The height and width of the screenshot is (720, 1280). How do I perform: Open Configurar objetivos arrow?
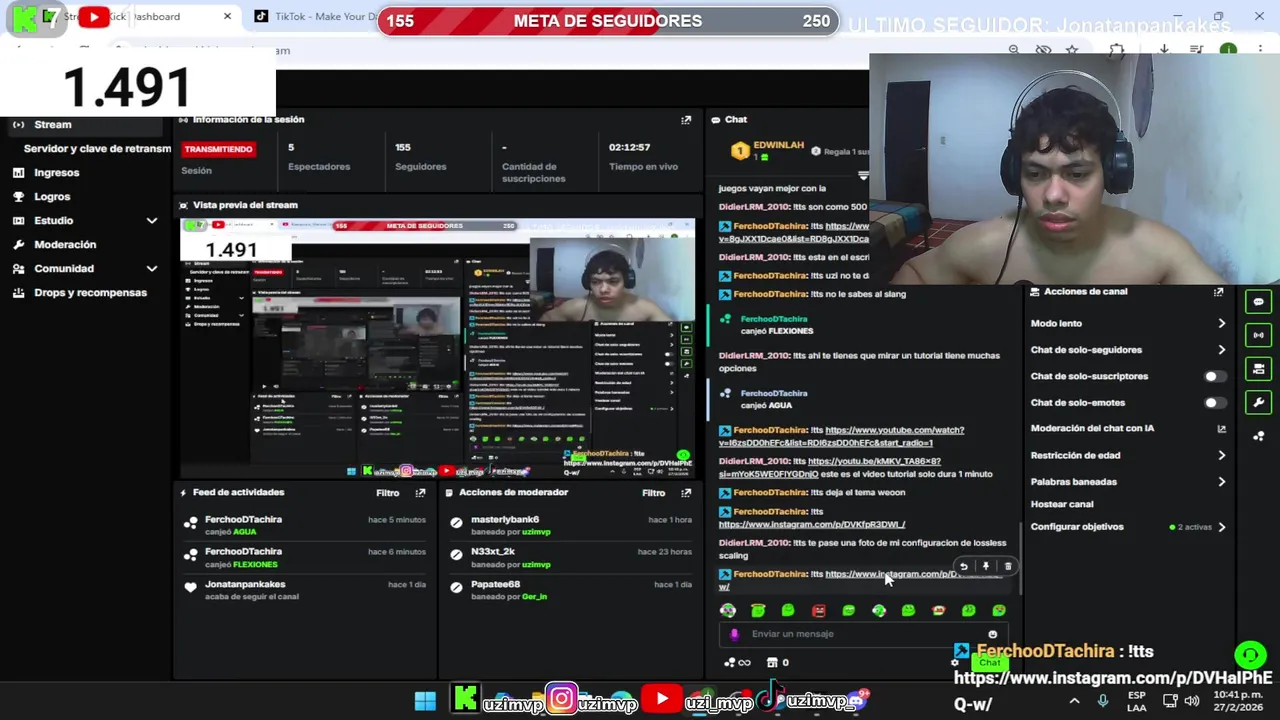1221,527
